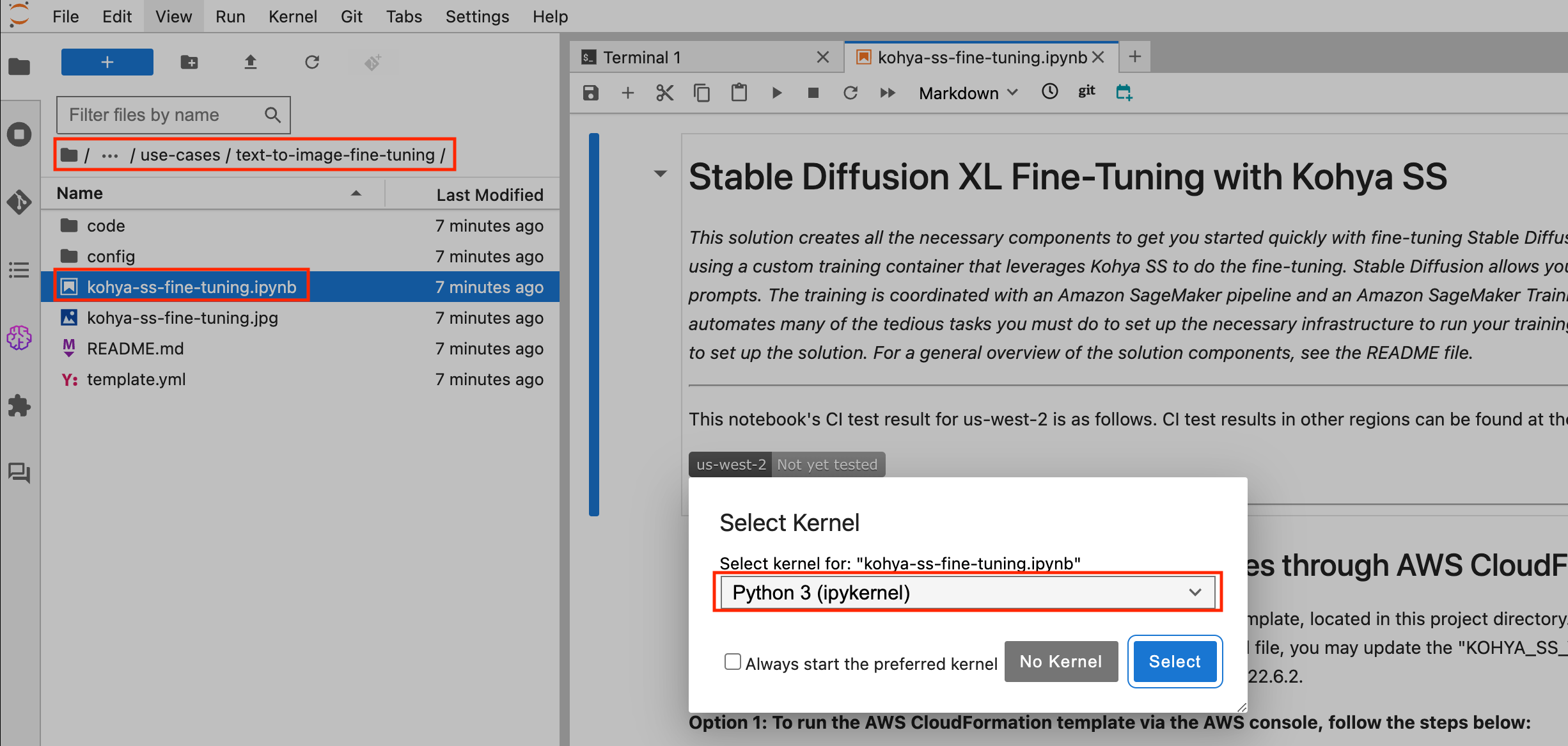Click the Git sidebar icon
Image resolution: width=1568 pixels, height=746 pixels.
pyautogui.click(x=19, y=202)
